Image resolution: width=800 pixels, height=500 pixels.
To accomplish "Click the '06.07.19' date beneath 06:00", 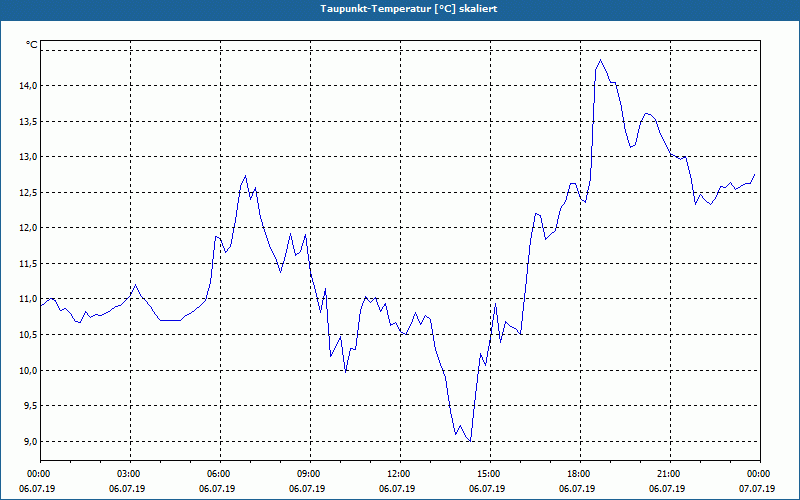I will point(217,489).
